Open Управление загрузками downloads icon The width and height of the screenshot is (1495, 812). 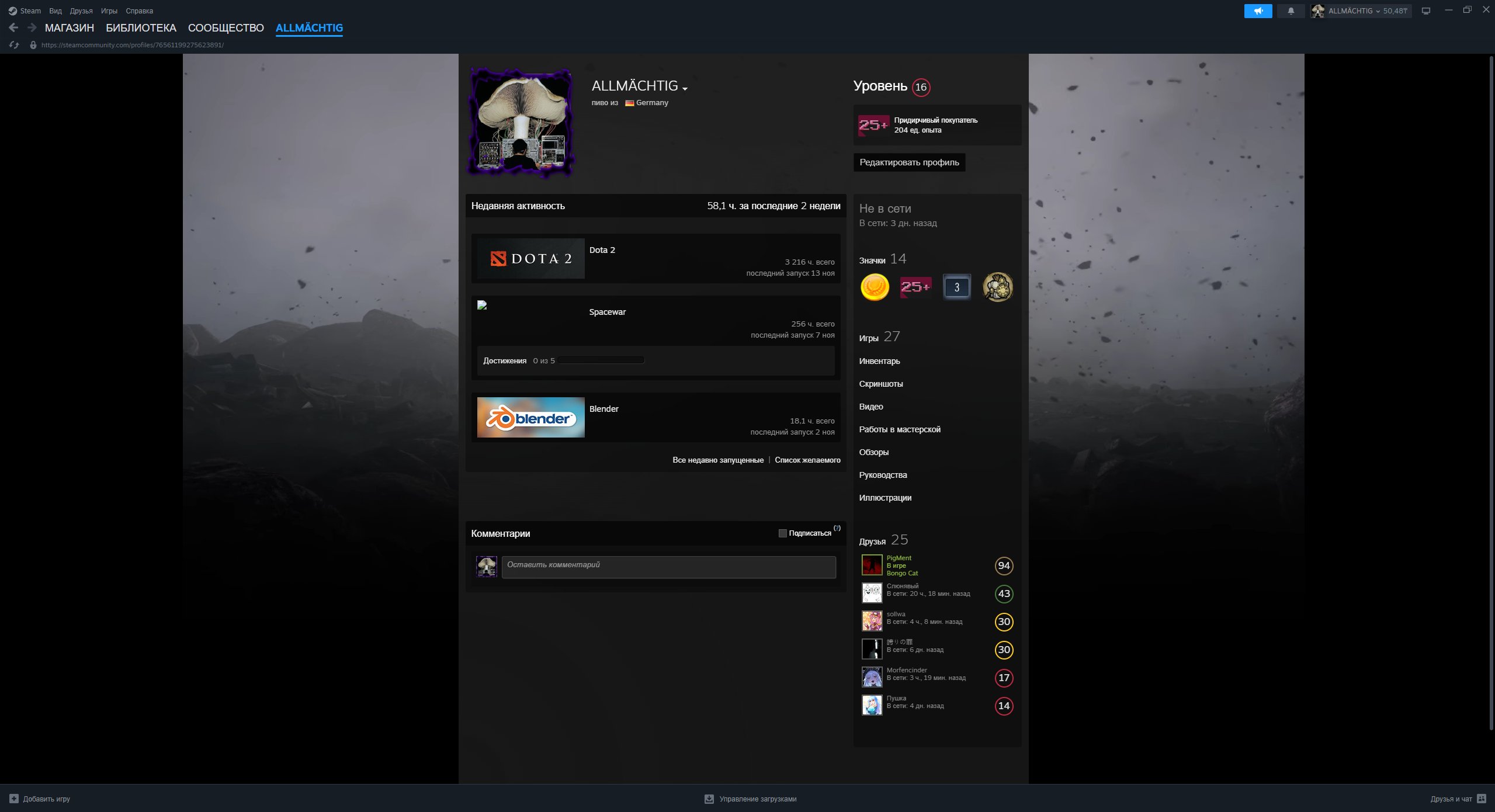(709, 799)
